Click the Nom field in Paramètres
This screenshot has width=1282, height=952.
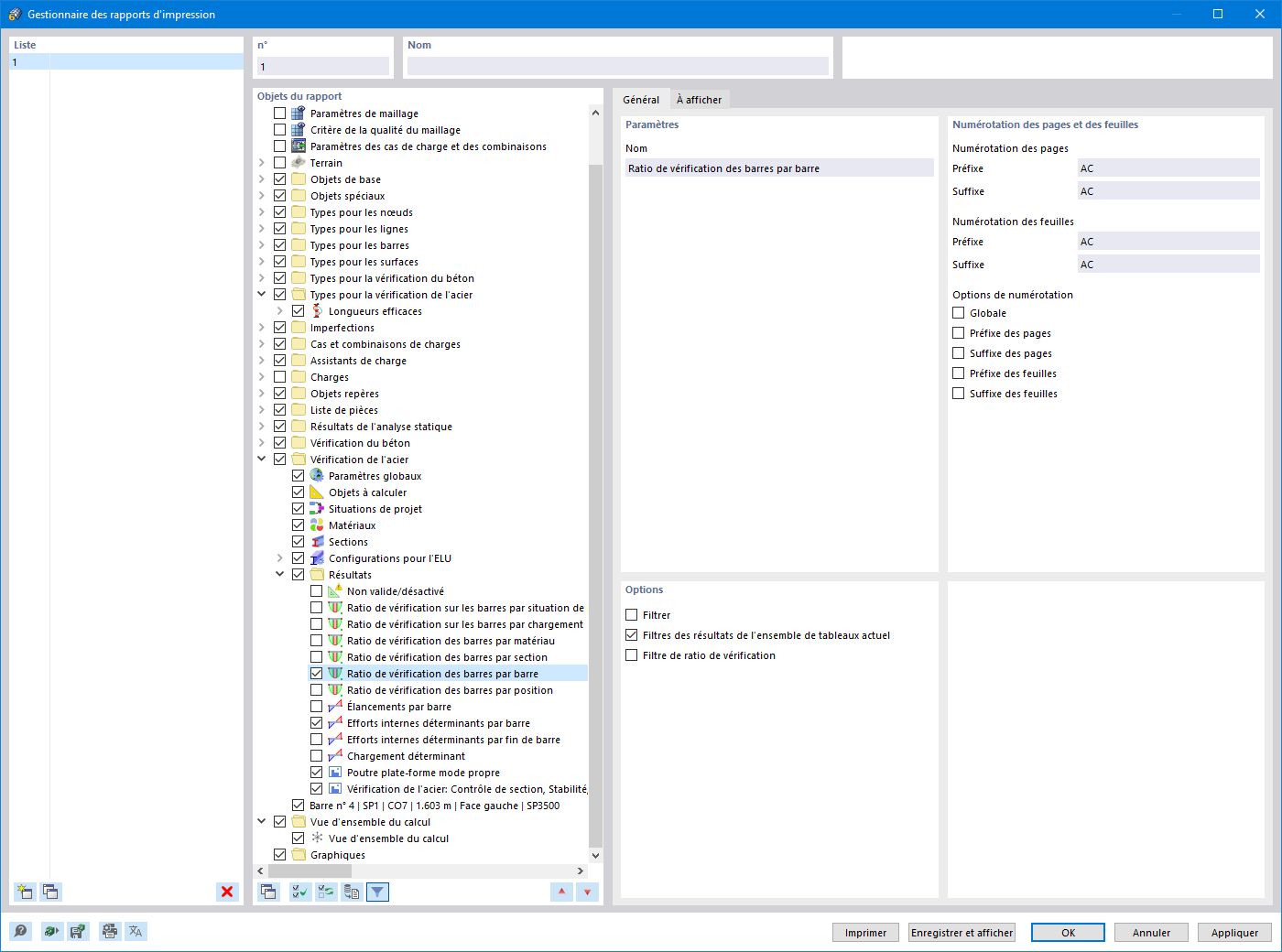coord(779,168)
